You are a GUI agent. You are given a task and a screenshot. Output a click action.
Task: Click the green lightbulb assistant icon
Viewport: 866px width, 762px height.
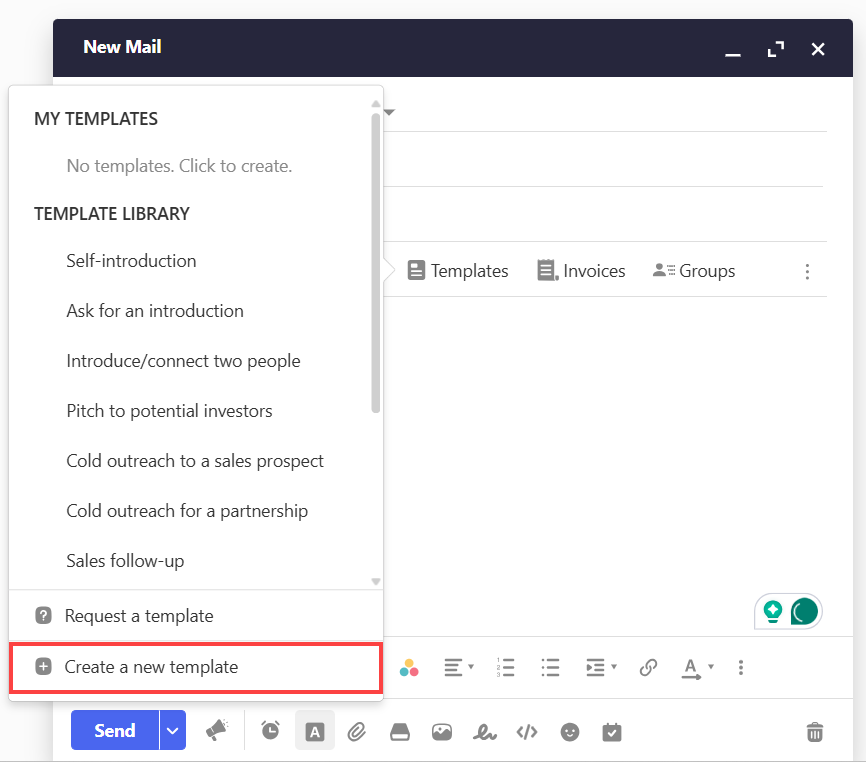(x=773, y=612)
